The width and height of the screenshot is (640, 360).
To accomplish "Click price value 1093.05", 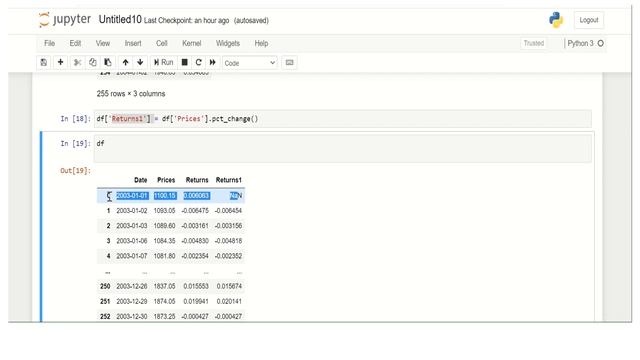I will [x=164, y=211].
